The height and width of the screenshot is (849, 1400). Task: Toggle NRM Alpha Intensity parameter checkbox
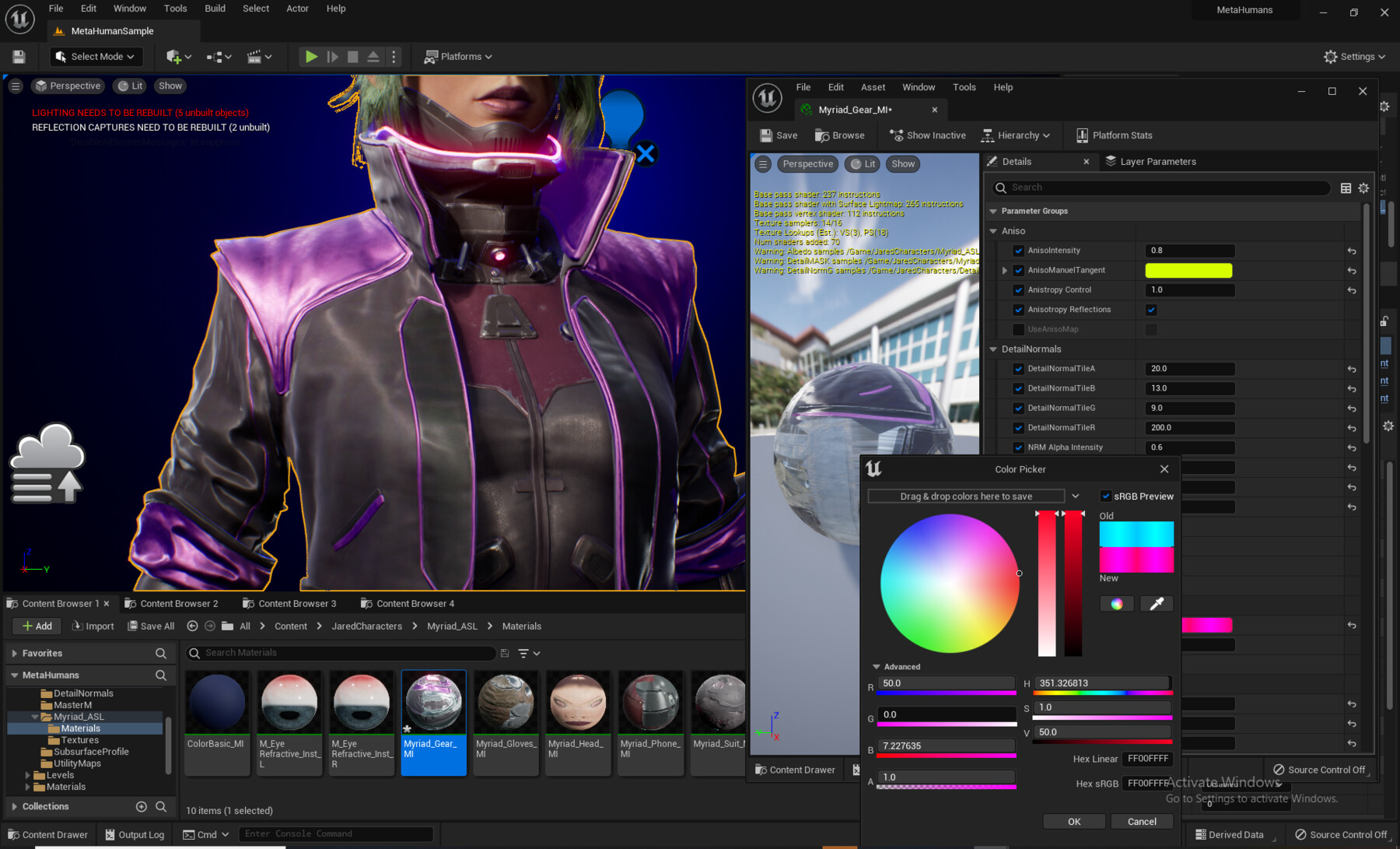[x=1018, y=447]
